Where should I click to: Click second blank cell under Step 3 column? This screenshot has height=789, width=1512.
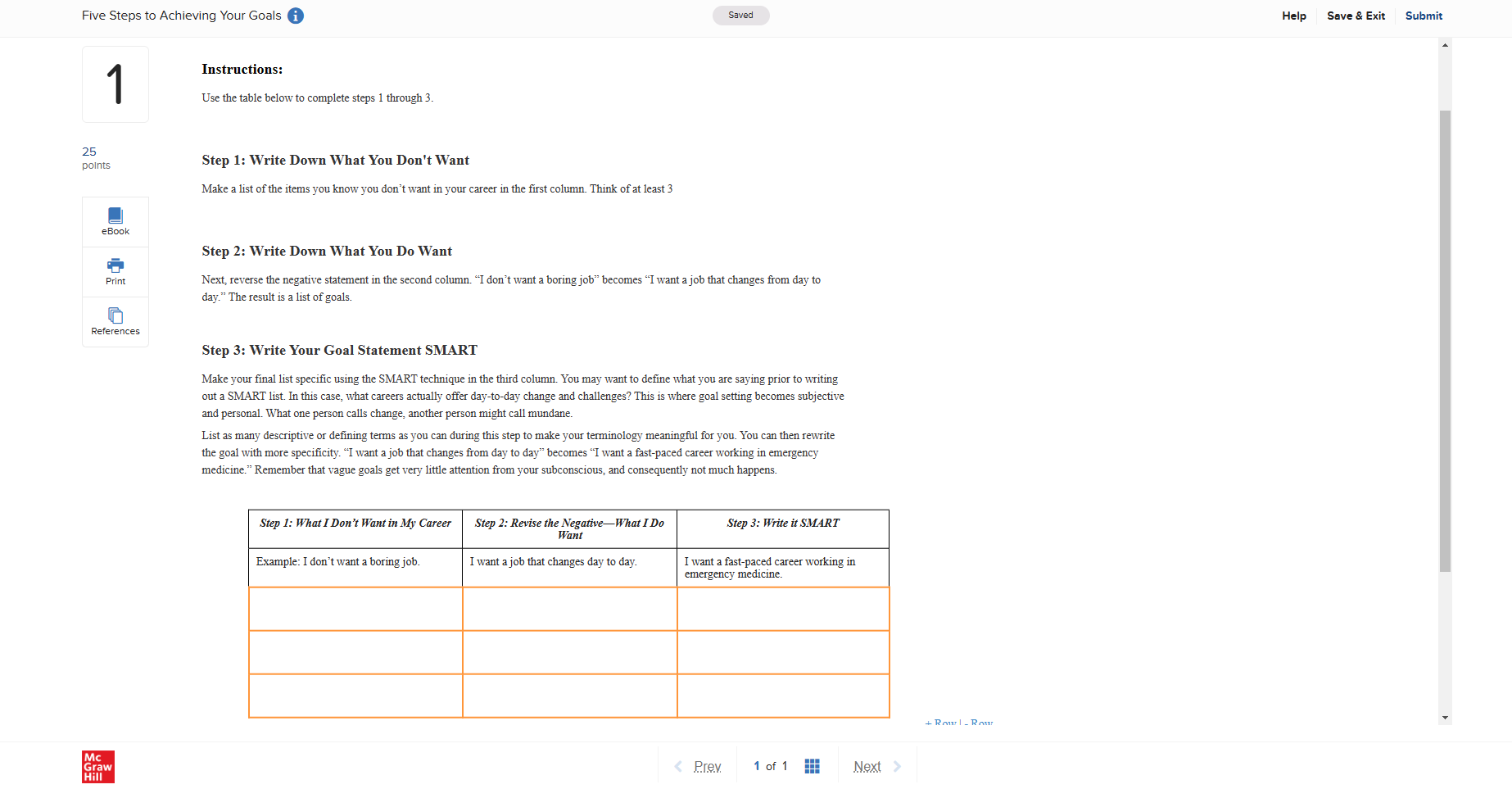pos(784,652)
